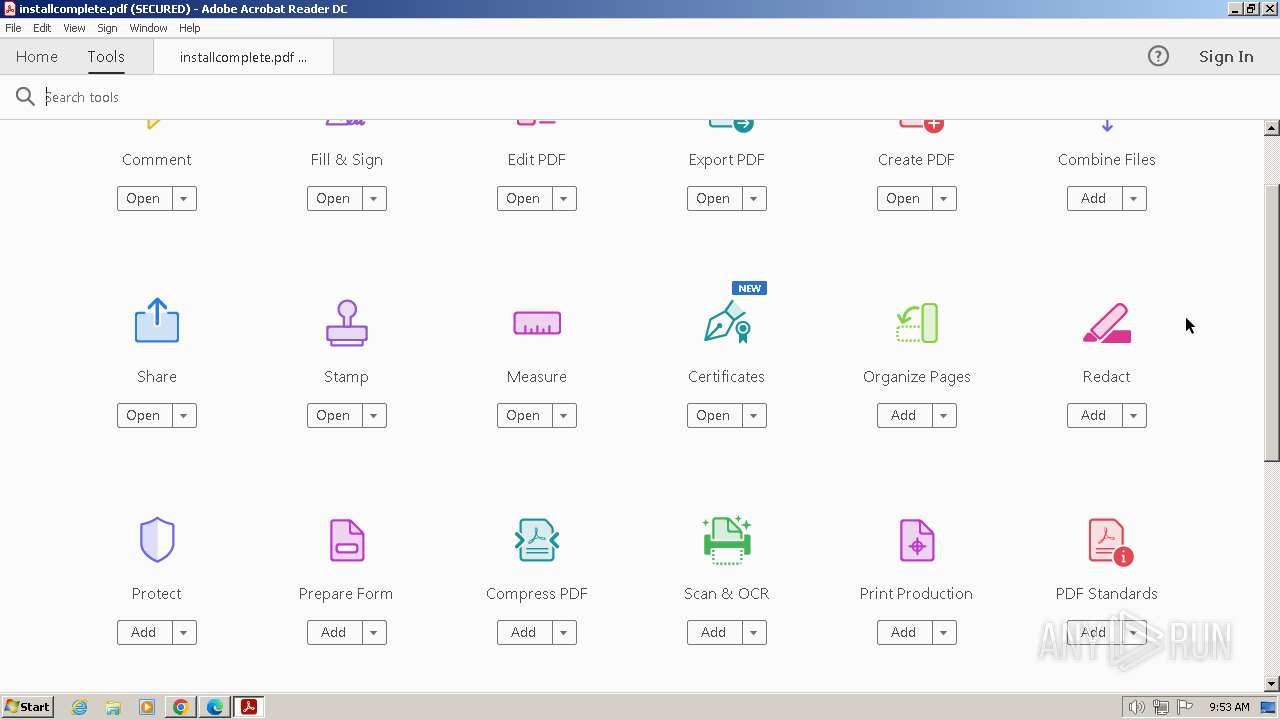
Task: Add the Prepare Form tool
Action: click(334, 632)
